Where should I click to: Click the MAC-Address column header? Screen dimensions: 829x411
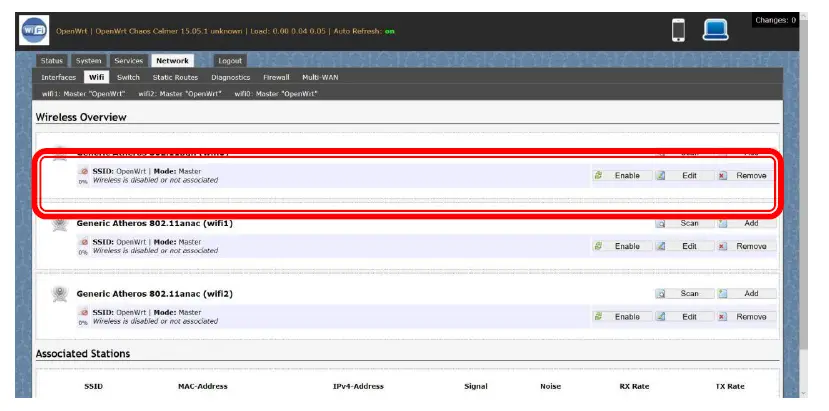[x=202, y=386]
